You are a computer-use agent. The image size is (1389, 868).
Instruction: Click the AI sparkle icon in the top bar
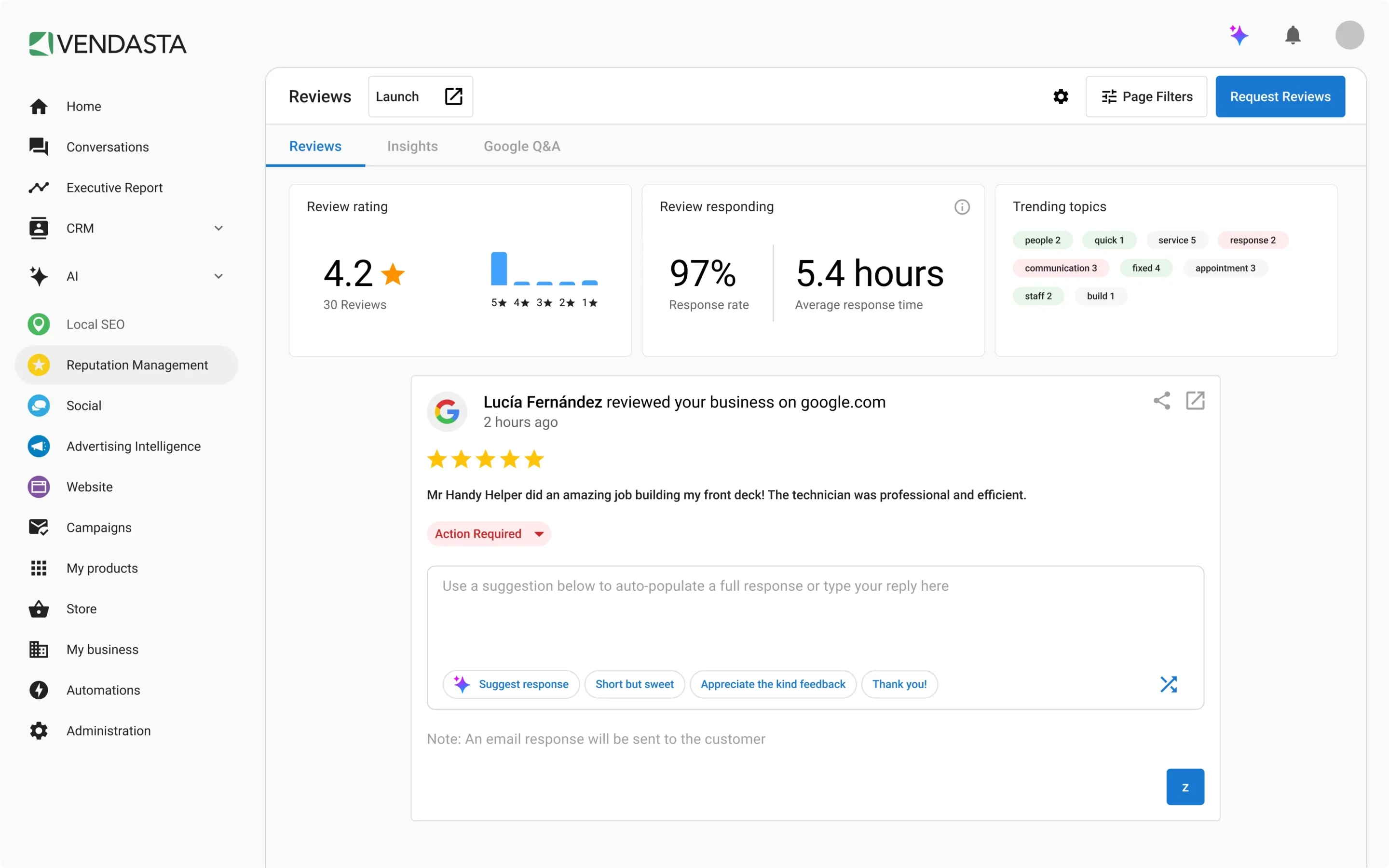(x=1239, y=35)
